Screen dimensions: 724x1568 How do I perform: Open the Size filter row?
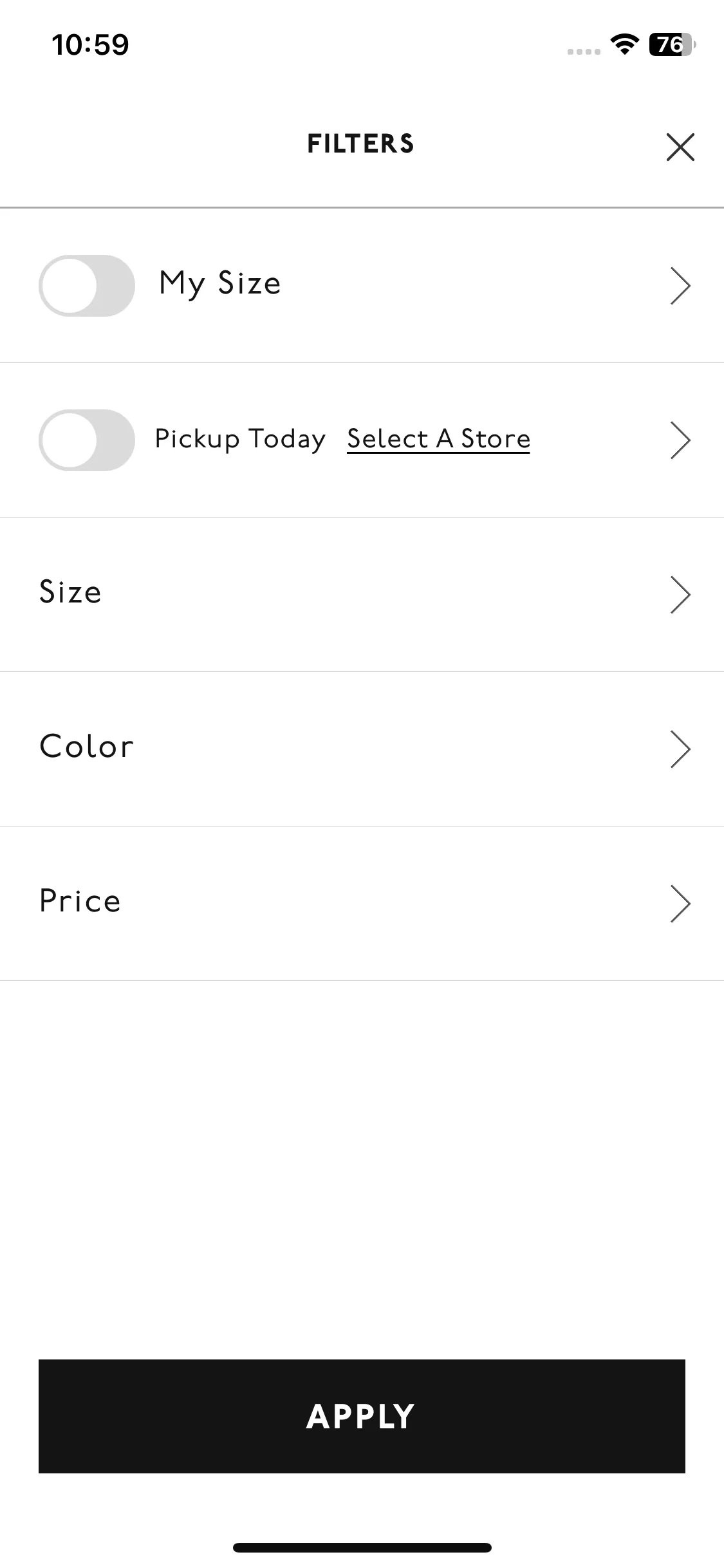click(x=362, y=595)
